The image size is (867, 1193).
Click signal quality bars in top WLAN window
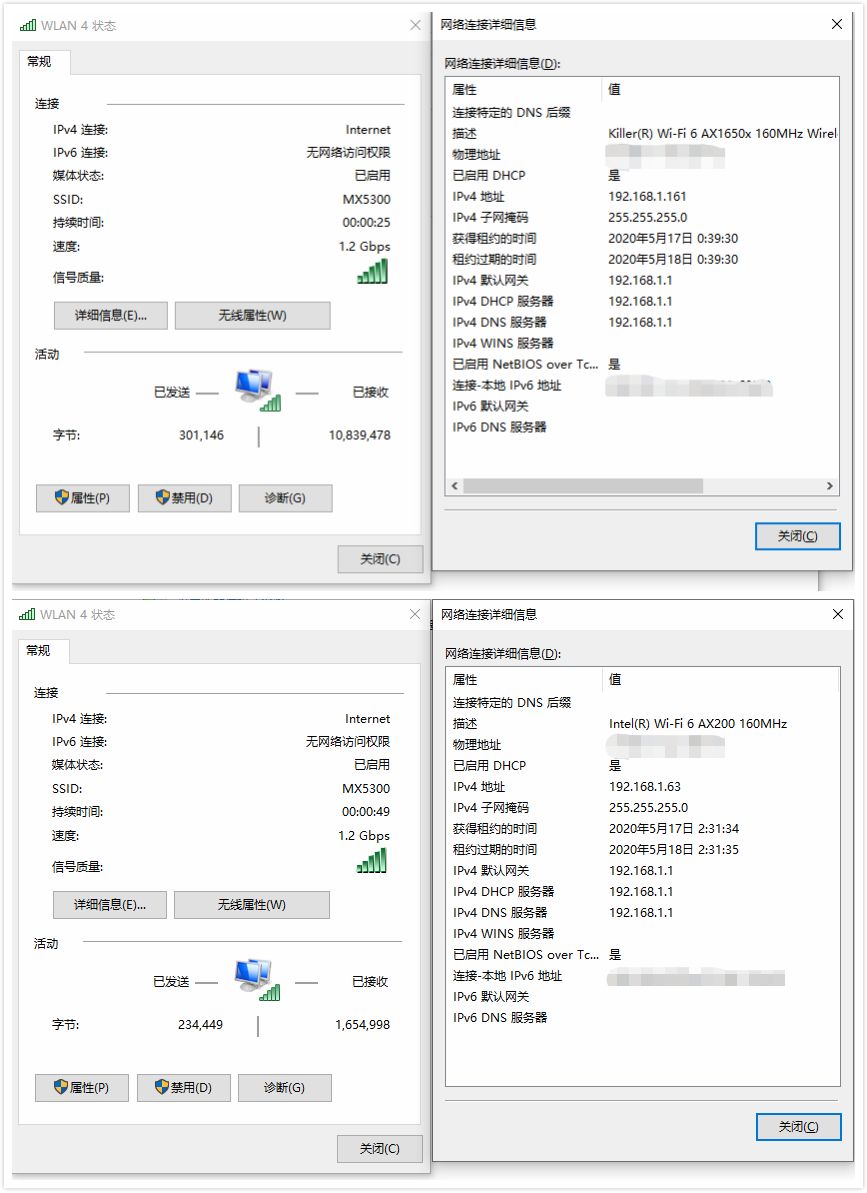tap(373, 272)
